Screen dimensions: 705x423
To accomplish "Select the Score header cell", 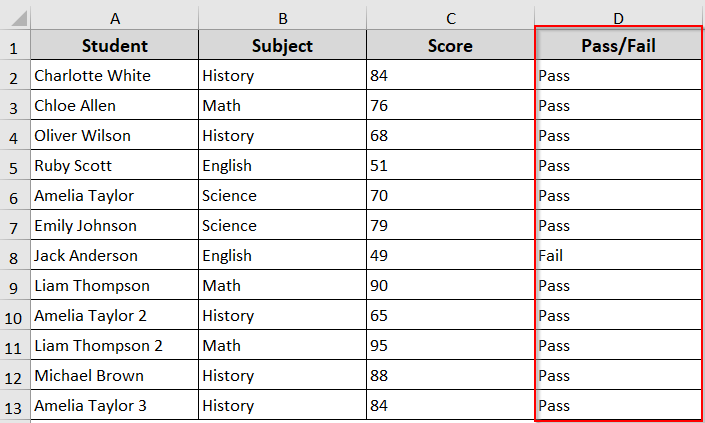I will (x=450, y=46).
